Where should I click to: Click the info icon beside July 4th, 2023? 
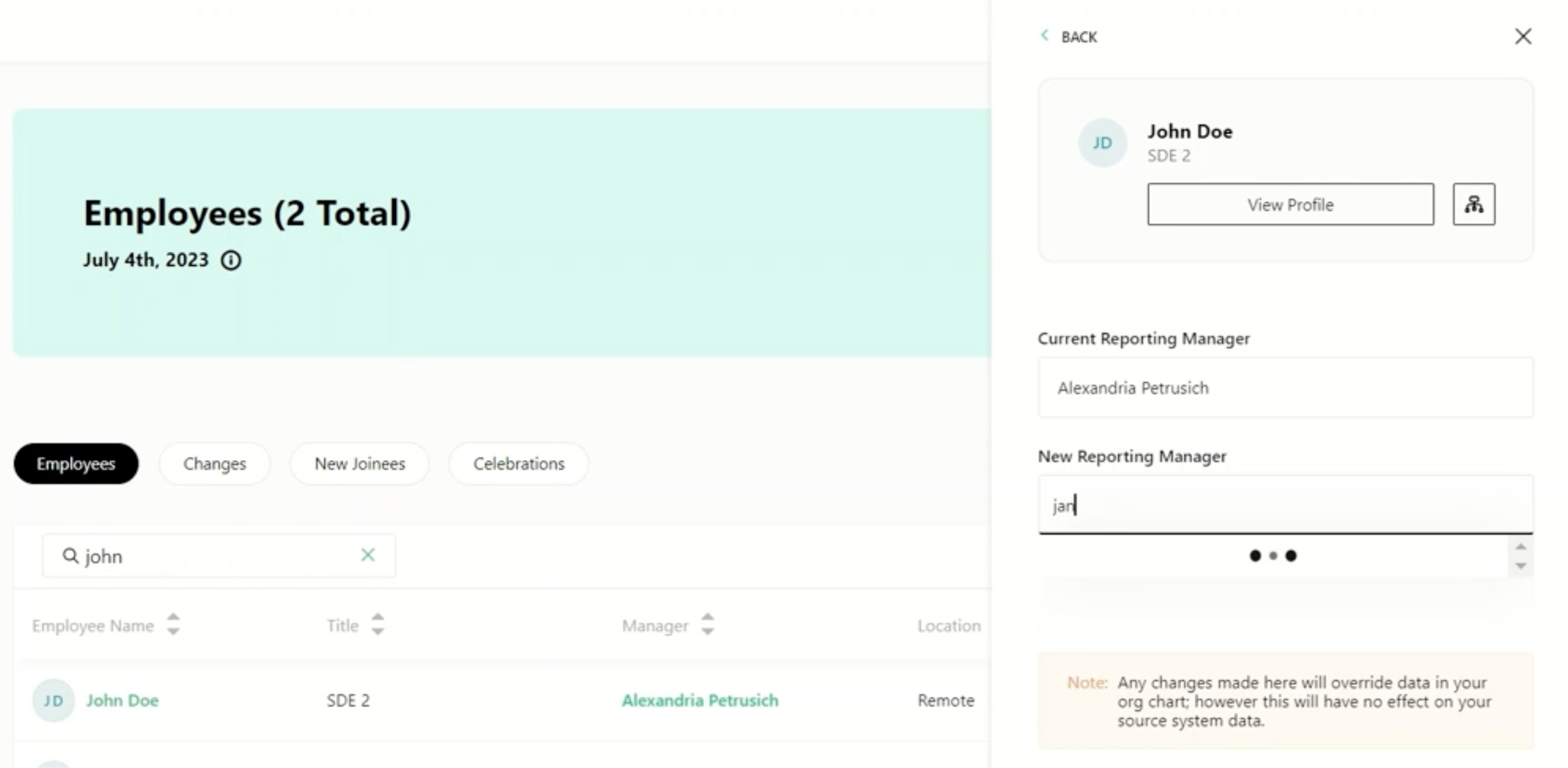pyautogui.click(x=231, y=261)
